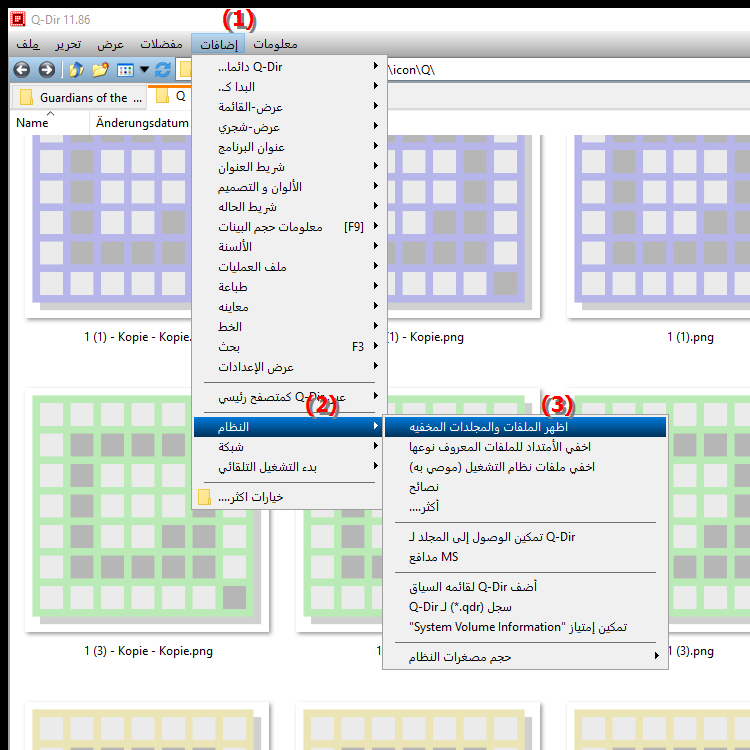This screenshot has width=750, height=750.
Task: Click تمكين إمتياز System Volume Information entry
Action: pos(525,627)
